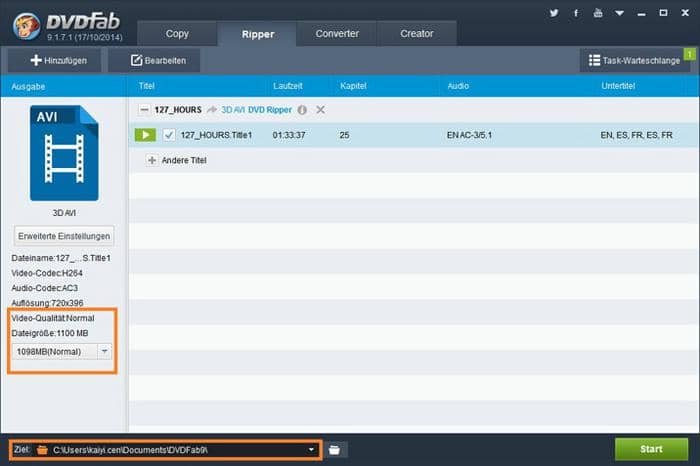This screenshot has height=466, width=700.
Task: Click the Auflösung:720x396 text
Action: (47, 303)
